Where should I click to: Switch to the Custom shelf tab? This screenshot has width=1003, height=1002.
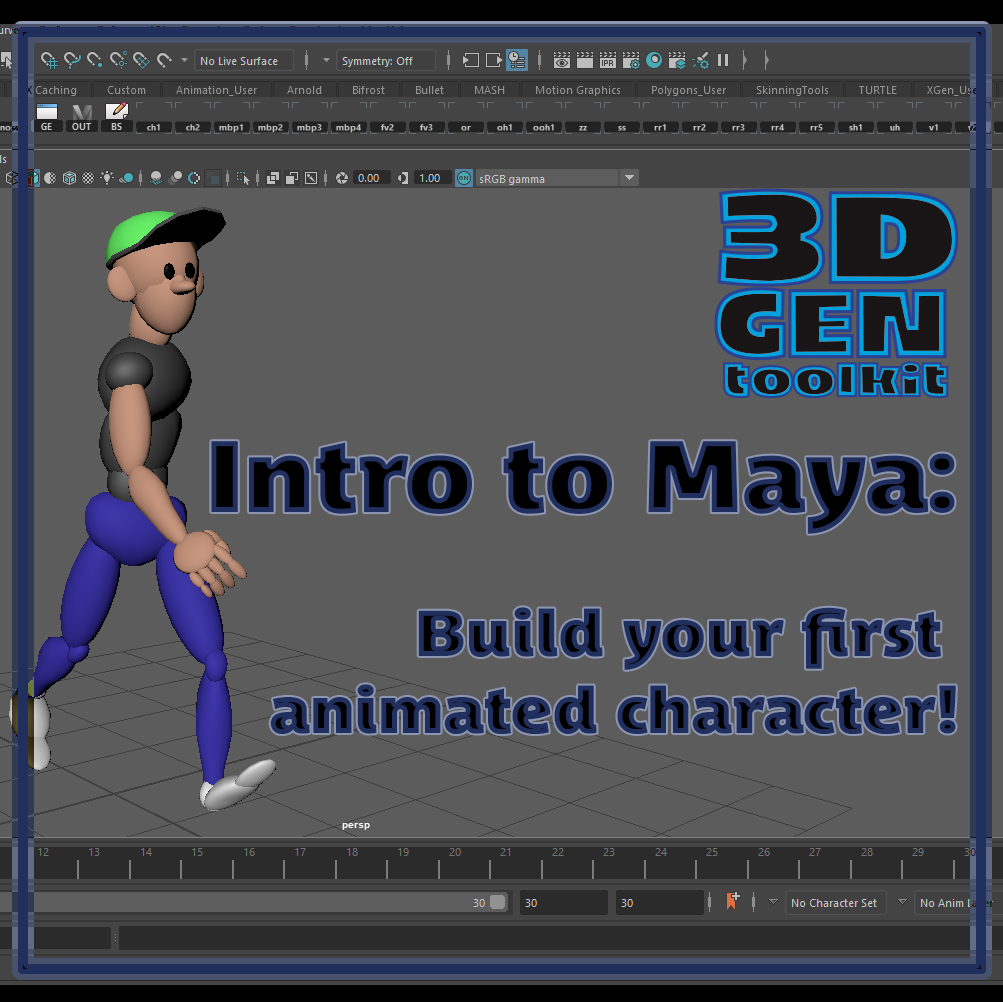click(126, 90)
